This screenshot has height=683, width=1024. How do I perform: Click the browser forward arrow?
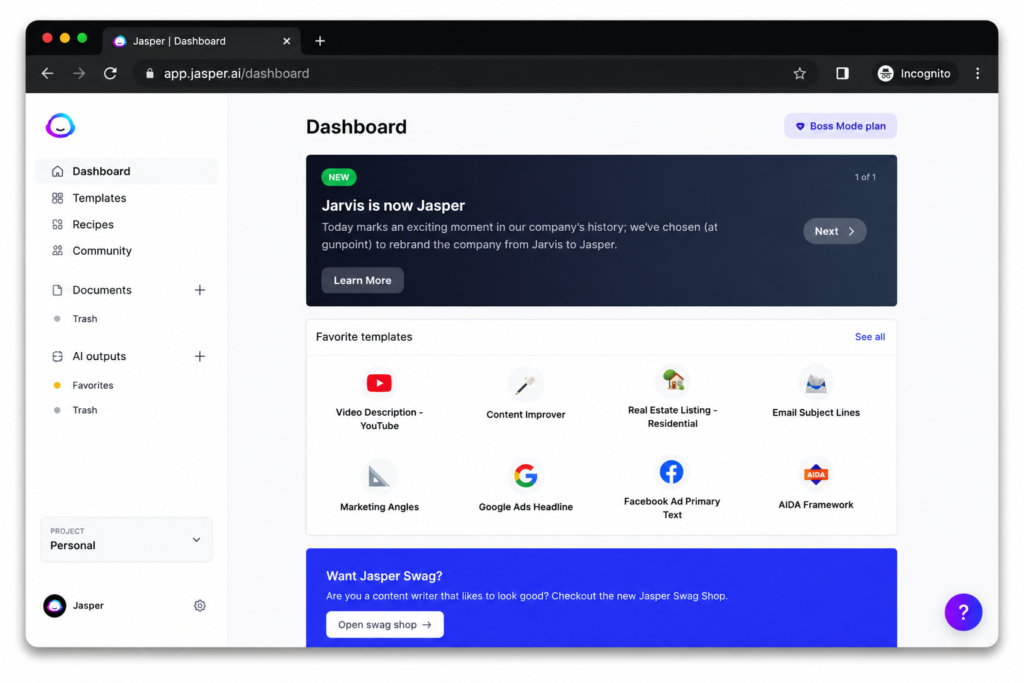point(79,73)
